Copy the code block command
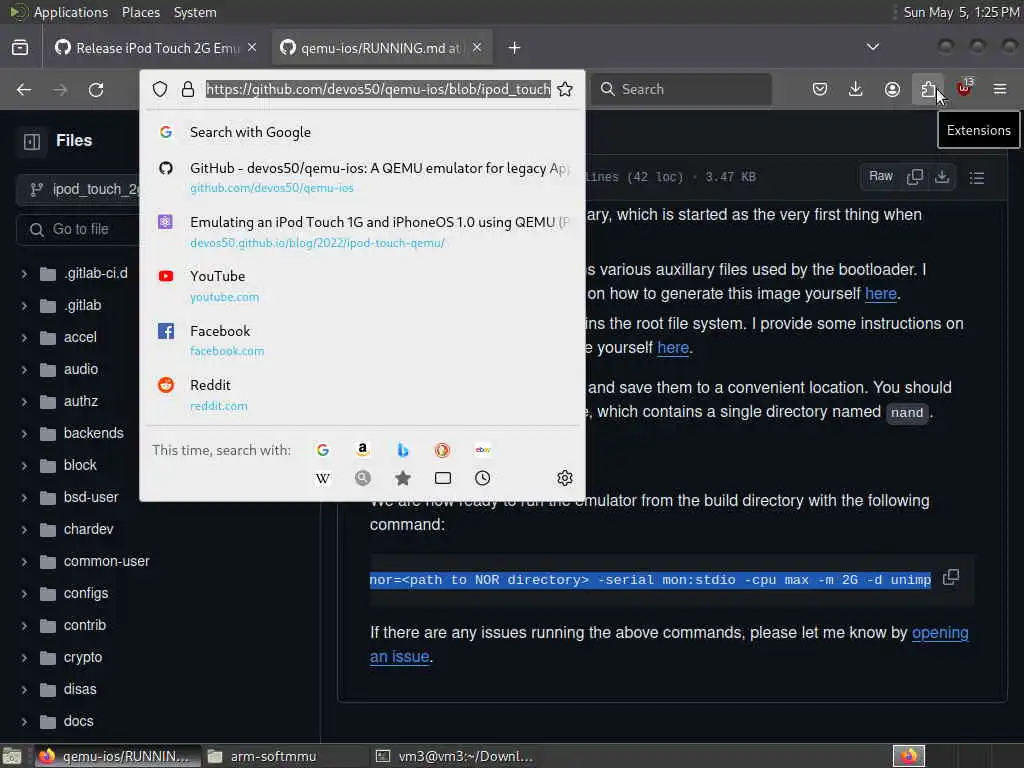Viewport: 1024px width, 768px height. [951, 578]
